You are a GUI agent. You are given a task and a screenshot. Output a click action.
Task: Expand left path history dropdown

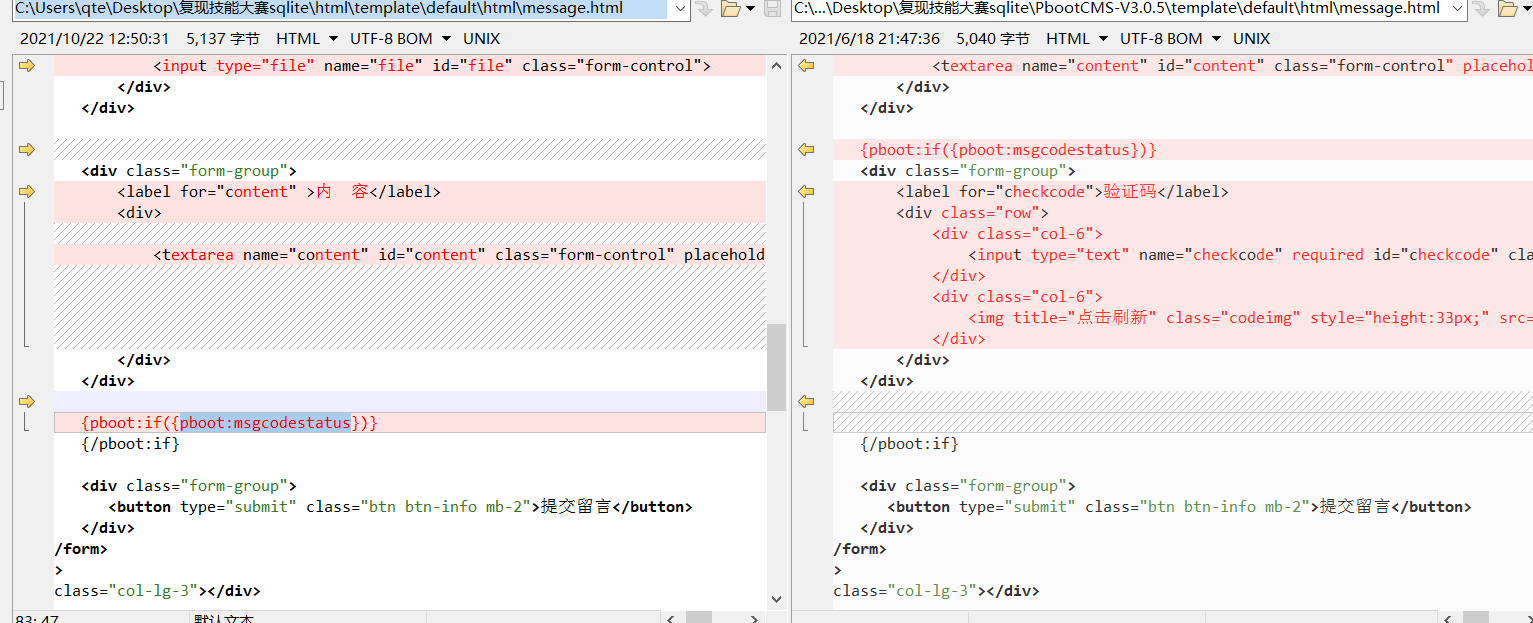(680, 9)
